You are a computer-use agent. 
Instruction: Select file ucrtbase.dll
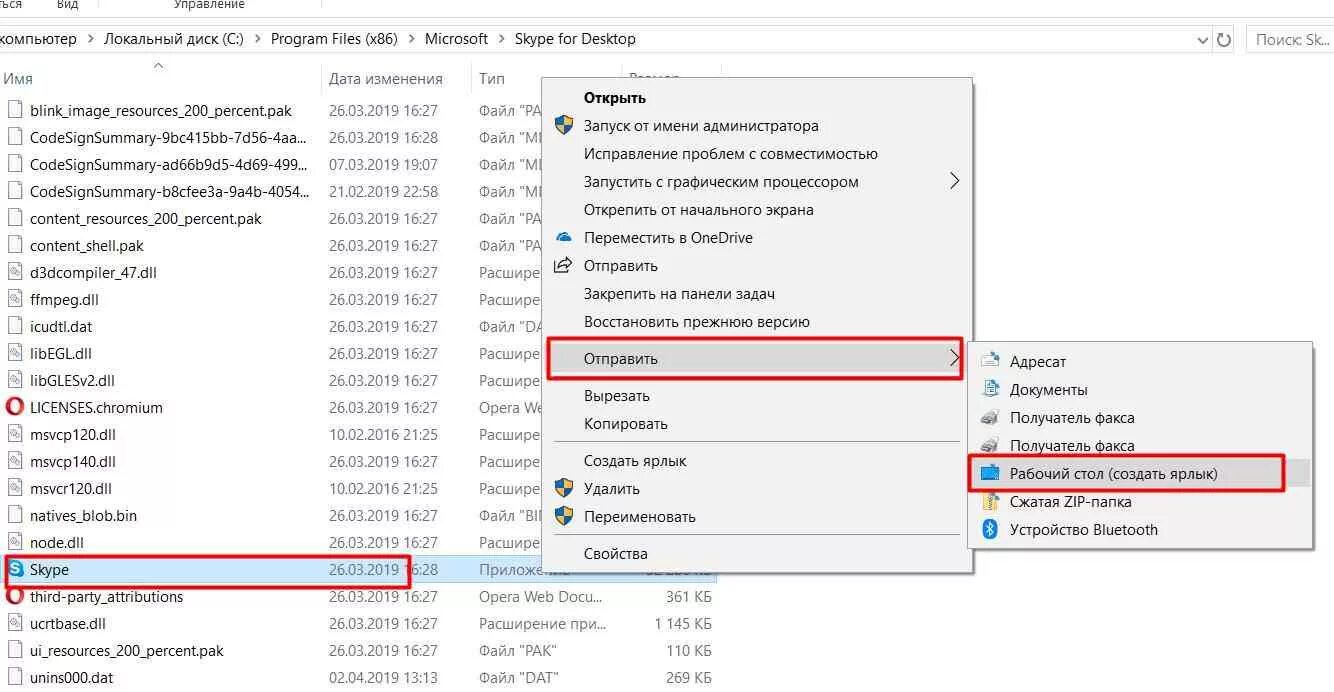(x=68, y=624)
